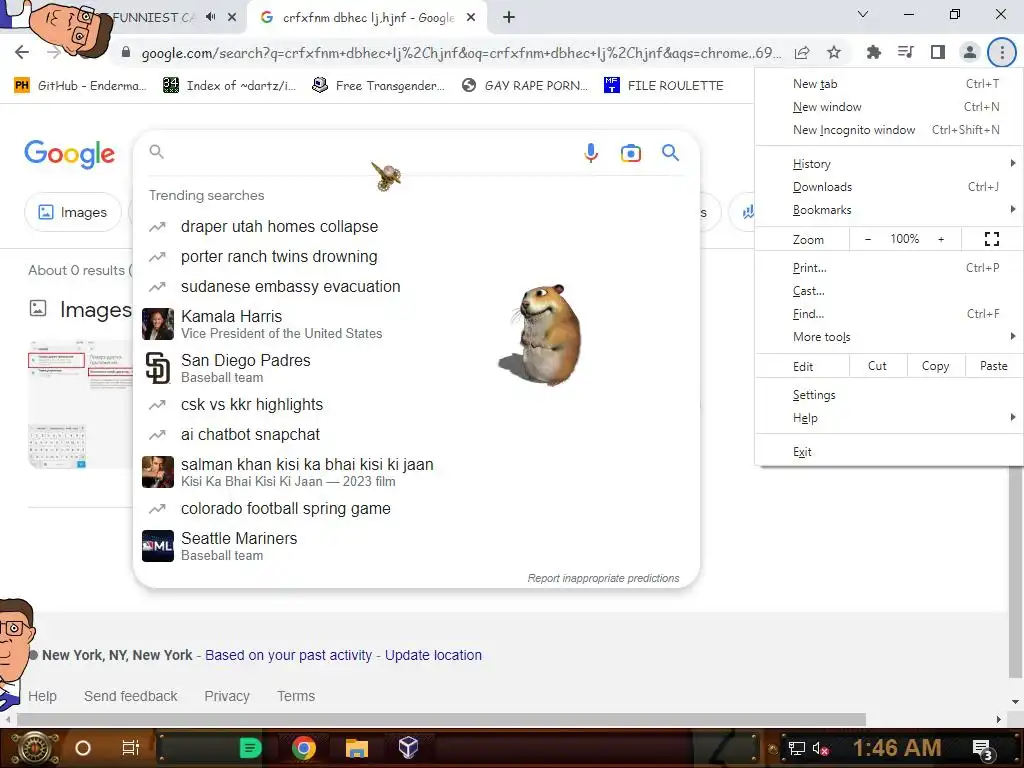Click Copy in the Edit row
This screenshot has width=1024, height=768.
[935, 366]
